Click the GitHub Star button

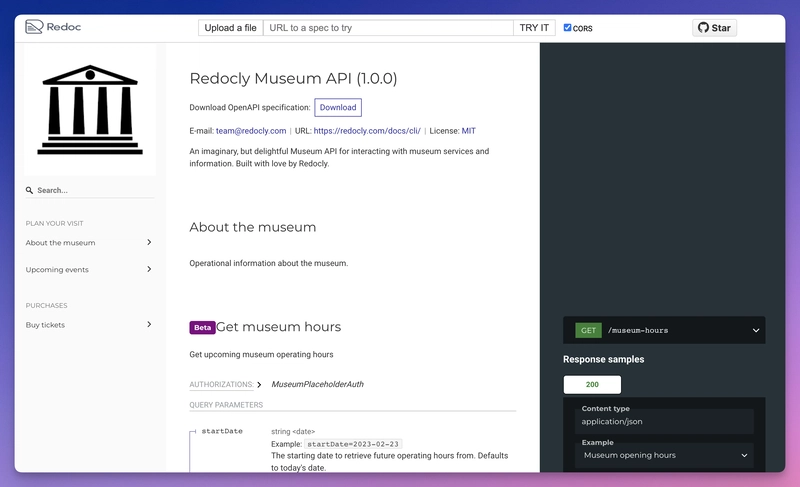714,28
